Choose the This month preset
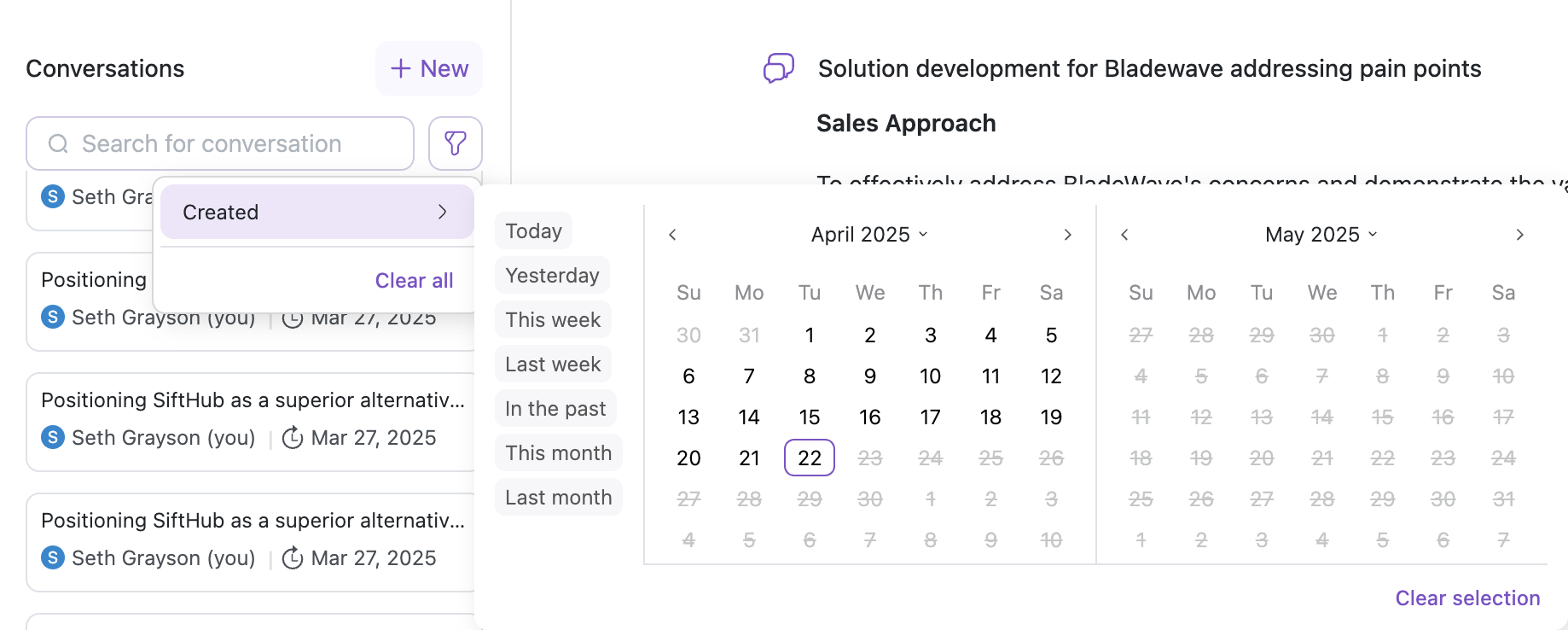Screen dimensions: 1568x630 [x=558, y=452]
